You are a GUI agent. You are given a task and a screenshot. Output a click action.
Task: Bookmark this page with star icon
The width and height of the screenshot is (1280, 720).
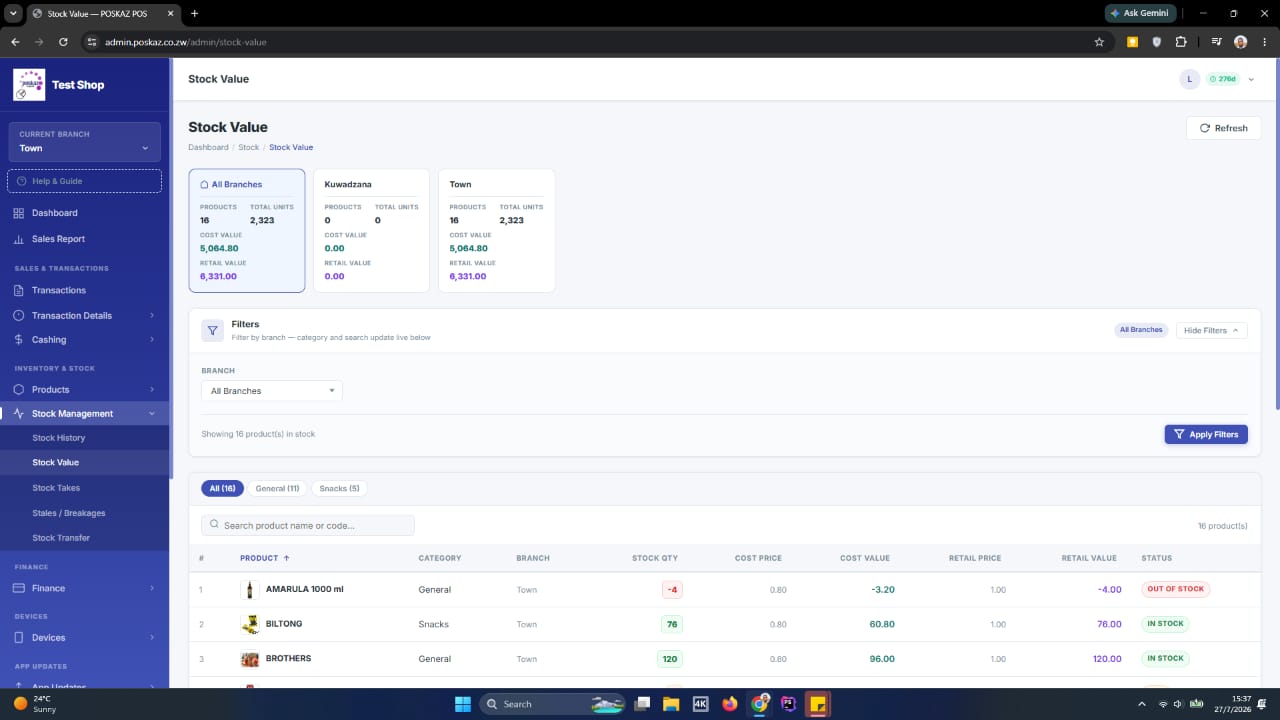(1099, 42)
